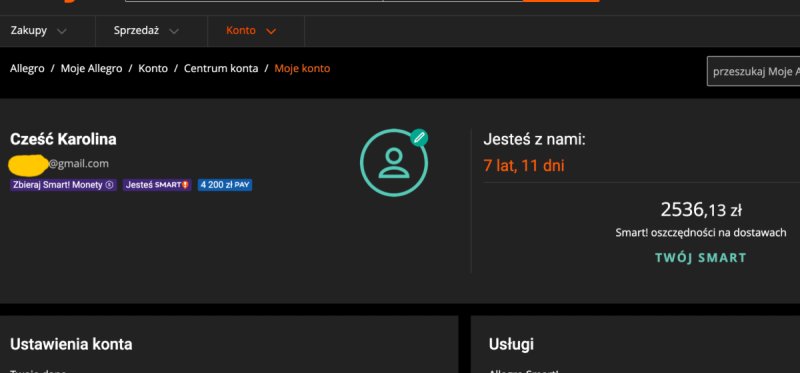This screenshot has height=373, width=800.
Task: Focus the przeszukaj Moje Allegro search field
Action: (754, 71)
